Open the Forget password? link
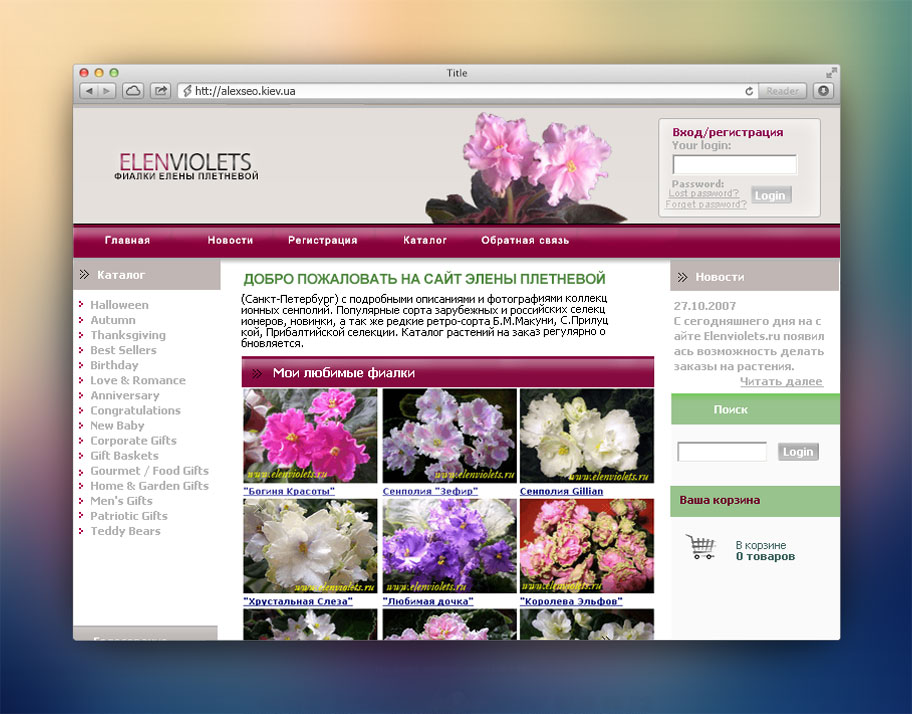 (706, 204)
